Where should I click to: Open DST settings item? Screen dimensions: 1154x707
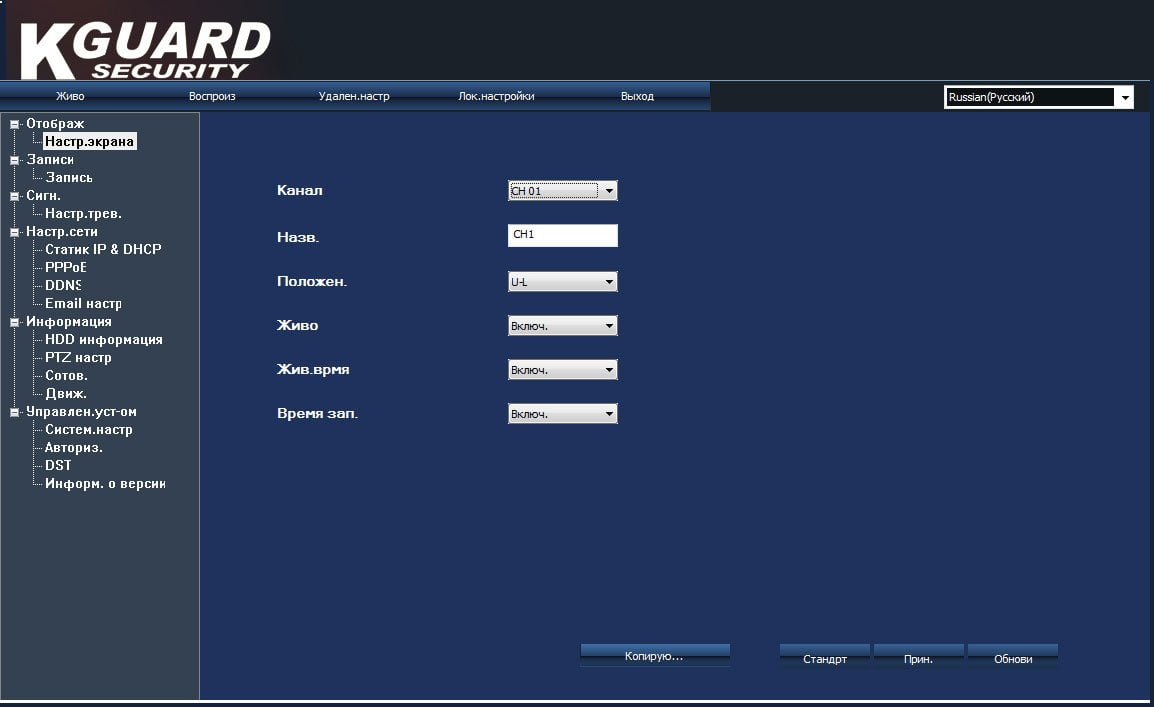(x=58, y=466)
